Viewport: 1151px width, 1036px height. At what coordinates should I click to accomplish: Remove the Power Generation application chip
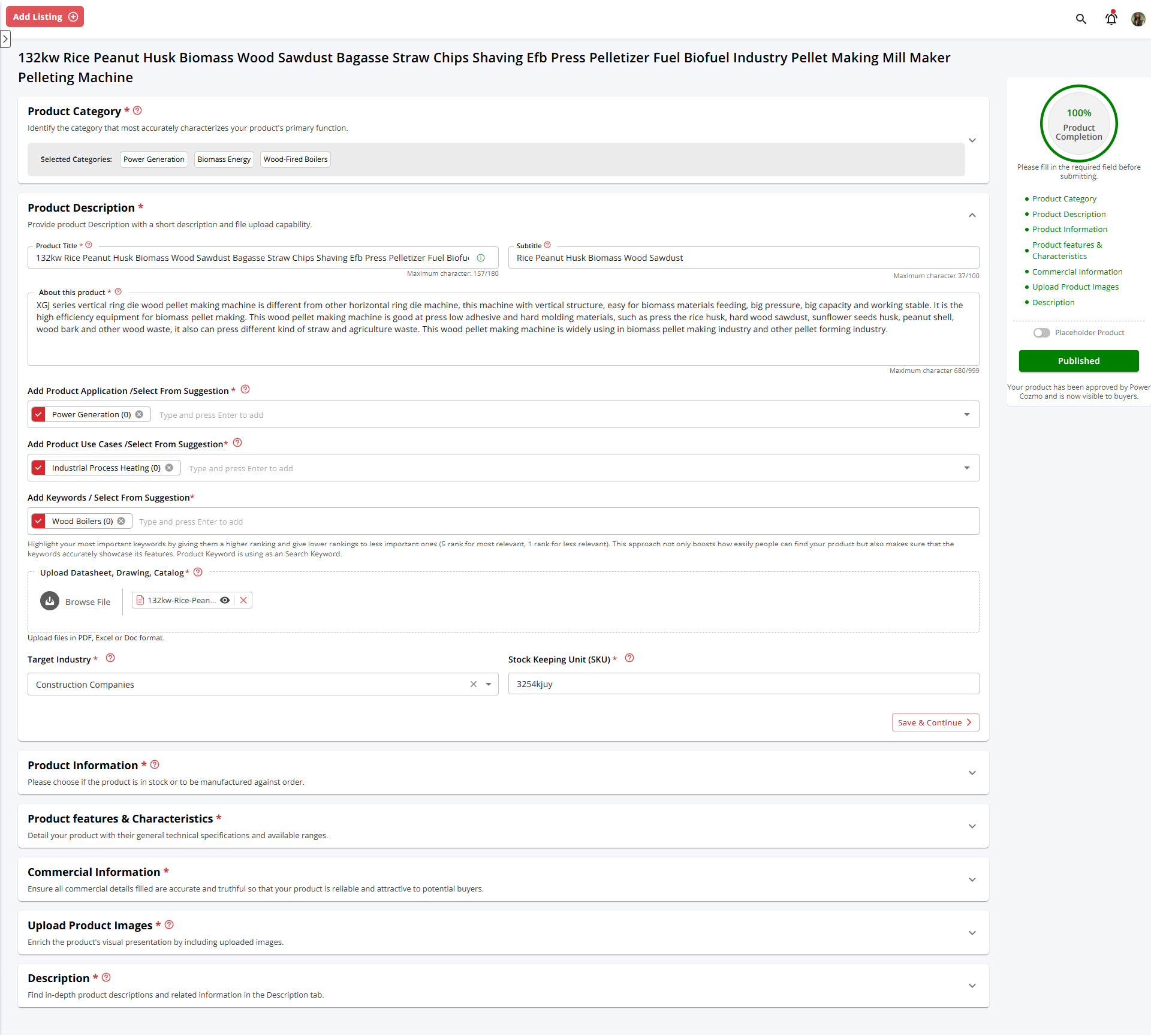[x=139, y=414]
